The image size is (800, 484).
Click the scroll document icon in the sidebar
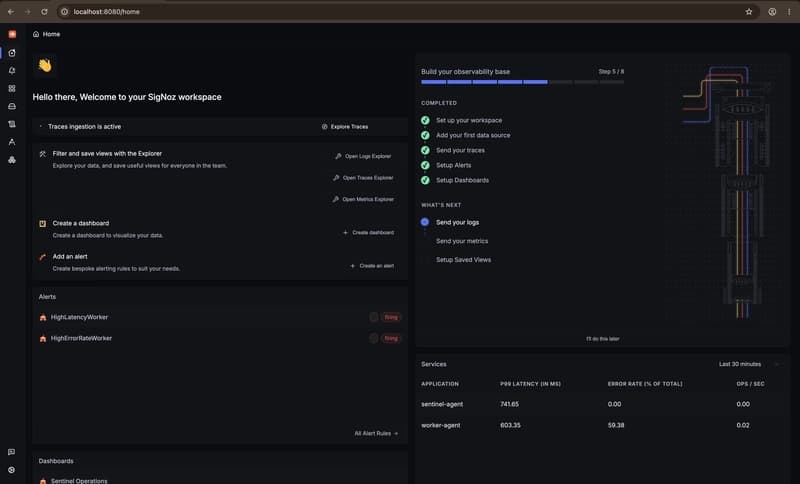point(12,124)
